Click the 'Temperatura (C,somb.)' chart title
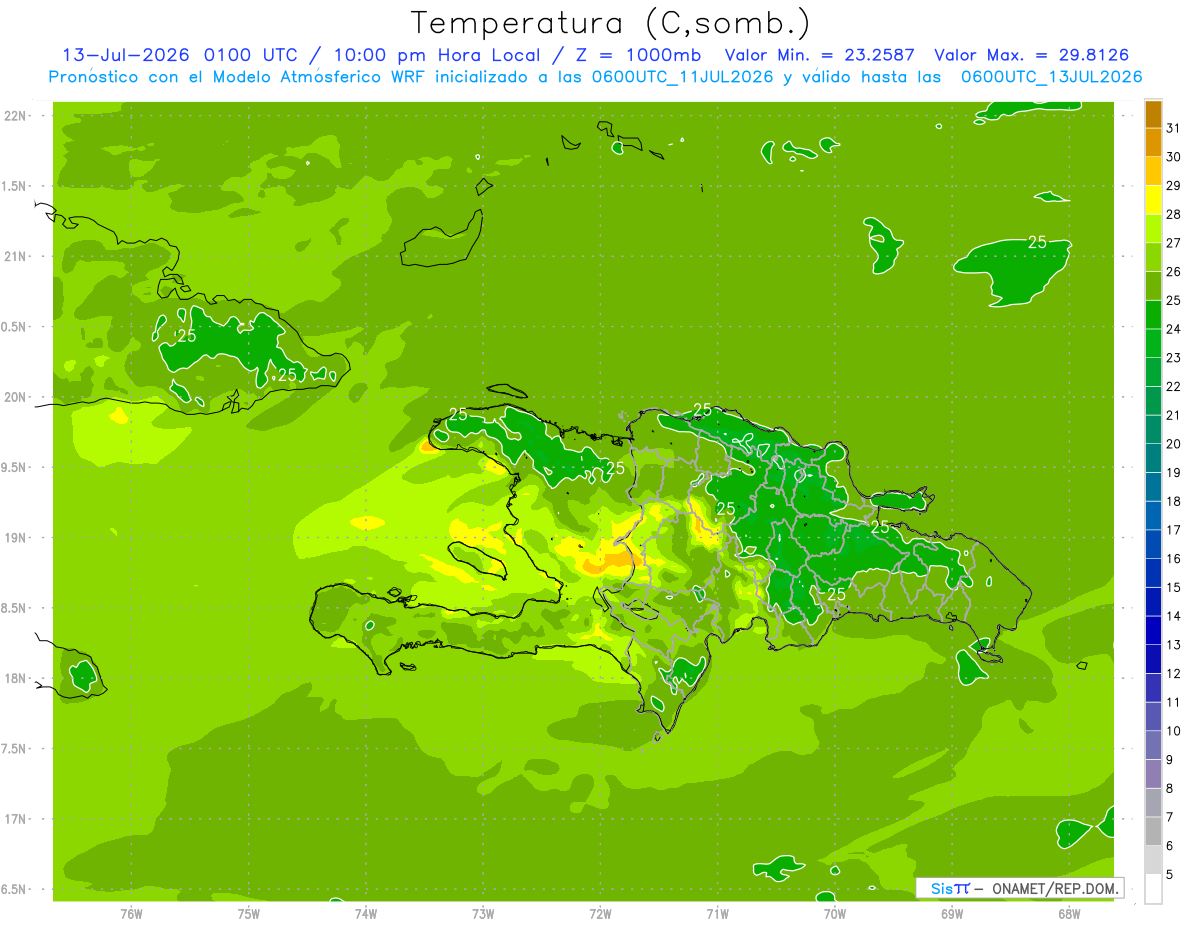Image resolution: width=1200 pixels, height=927 pixels. click(610, 23)
